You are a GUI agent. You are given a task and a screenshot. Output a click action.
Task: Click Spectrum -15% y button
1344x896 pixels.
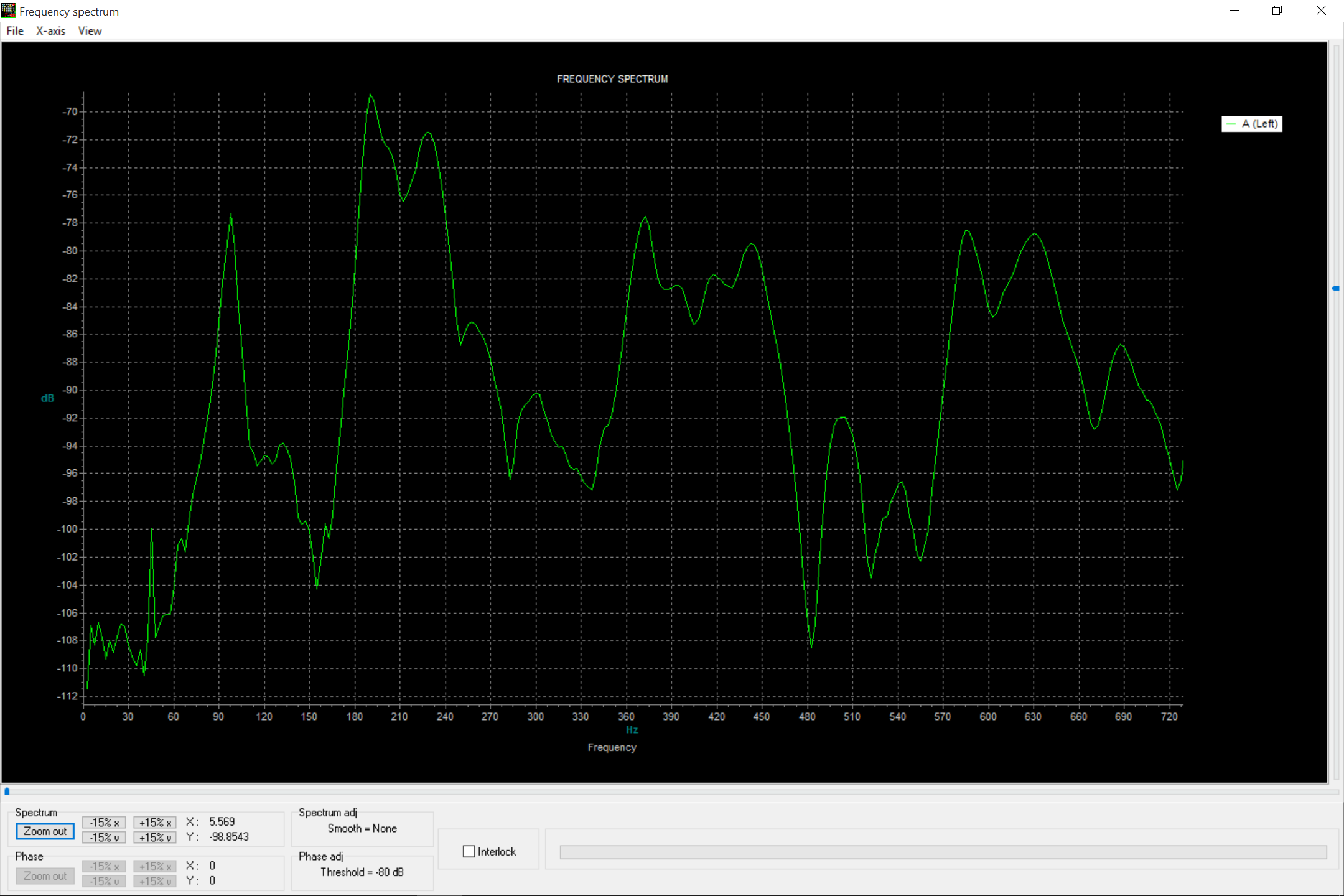tap(104, 838)
